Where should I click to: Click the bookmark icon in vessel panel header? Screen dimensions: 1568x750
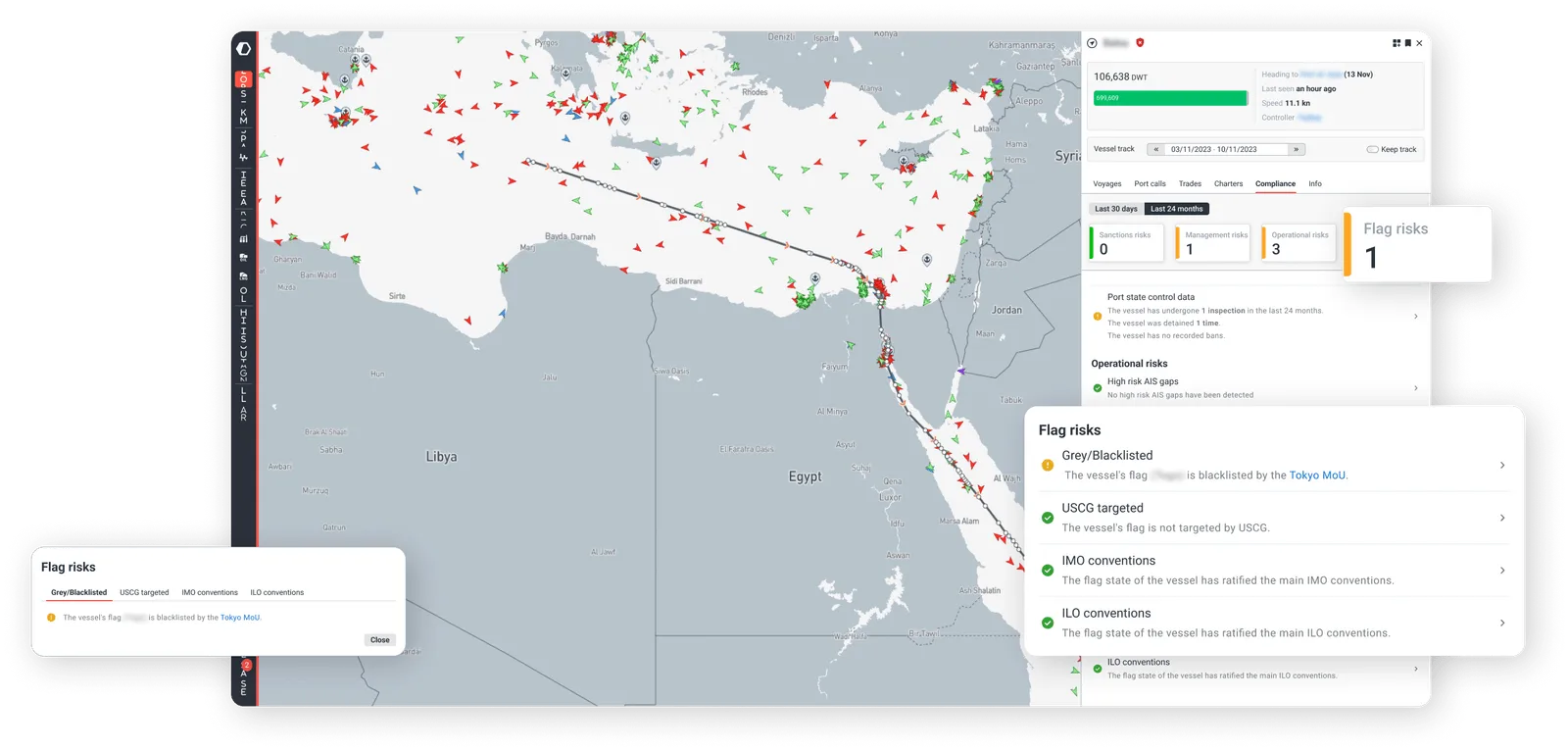(x=1408, y=43)
